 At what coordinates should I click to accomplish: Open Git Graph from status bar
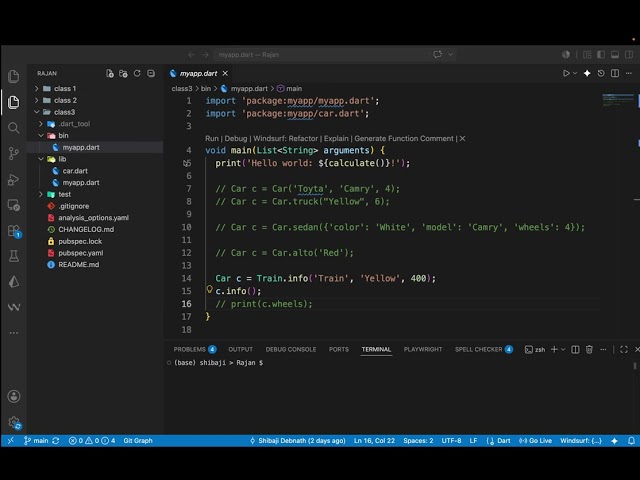pos(138,441)
